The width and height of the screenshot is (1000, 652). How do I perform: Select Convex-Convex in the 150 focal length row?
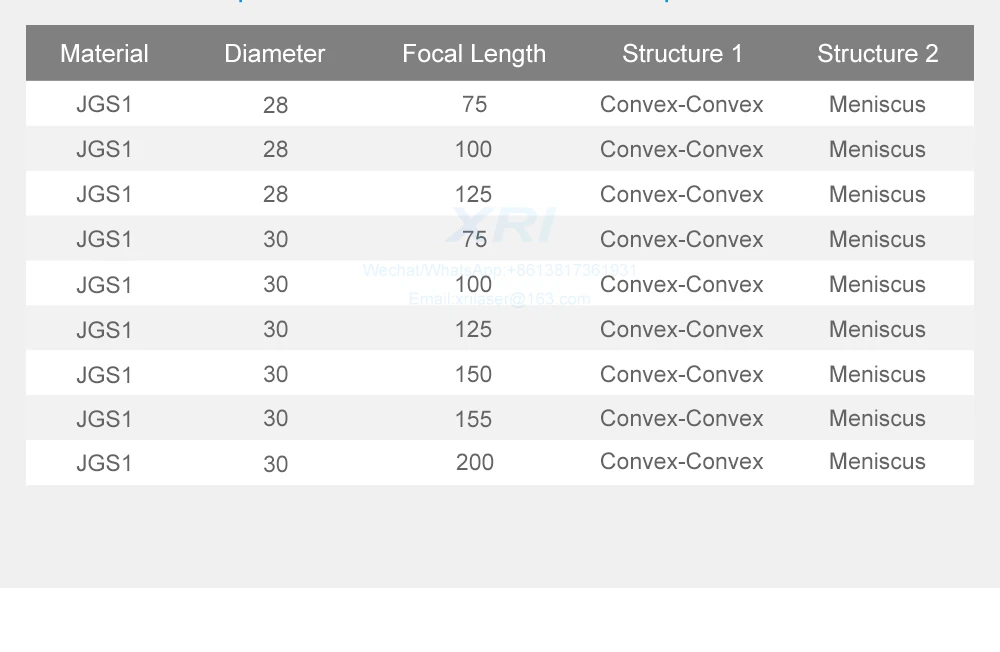coord(682,374)
